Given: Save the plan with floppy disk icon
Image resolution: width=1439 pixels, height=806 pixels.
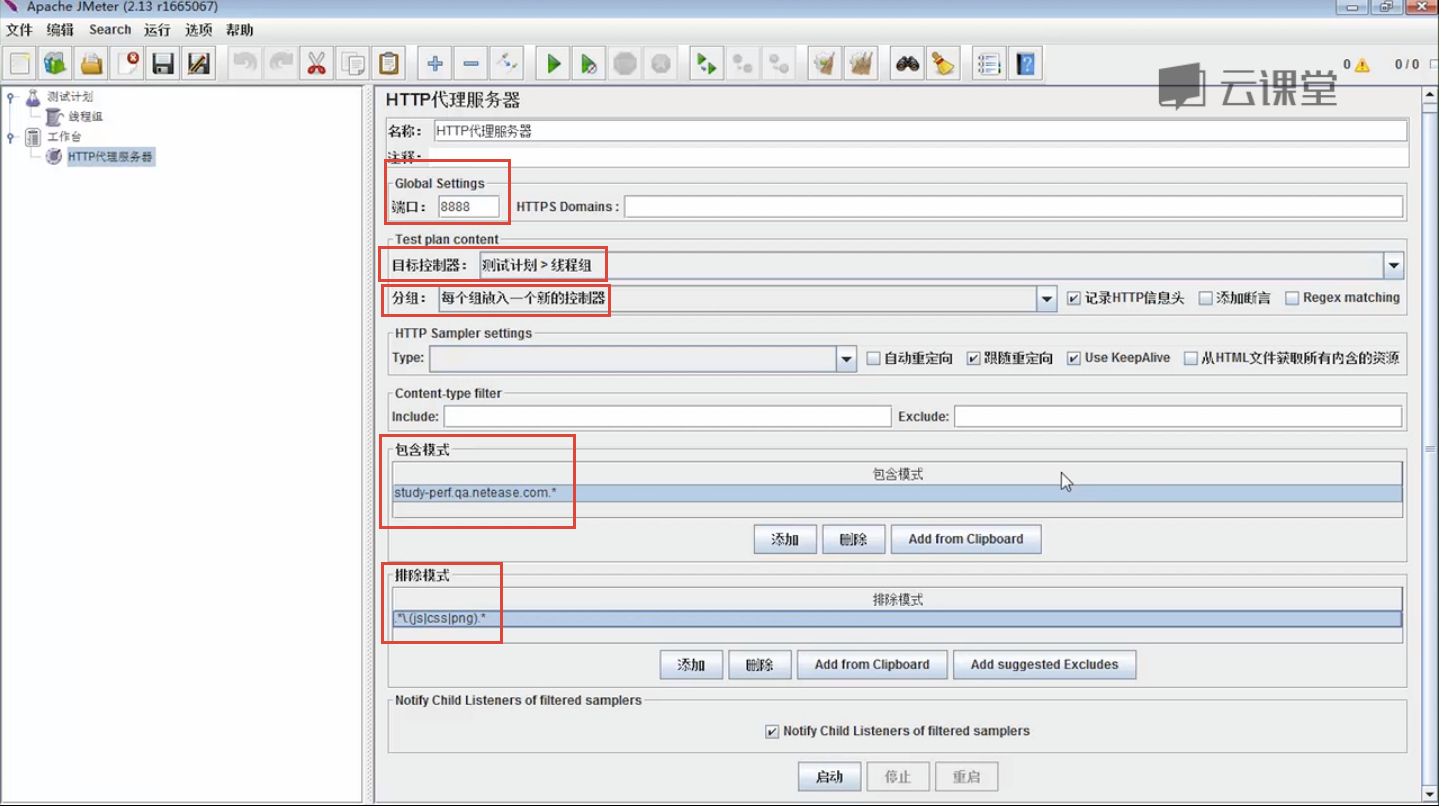Looking at the screenshot, I should click(163, 64).
